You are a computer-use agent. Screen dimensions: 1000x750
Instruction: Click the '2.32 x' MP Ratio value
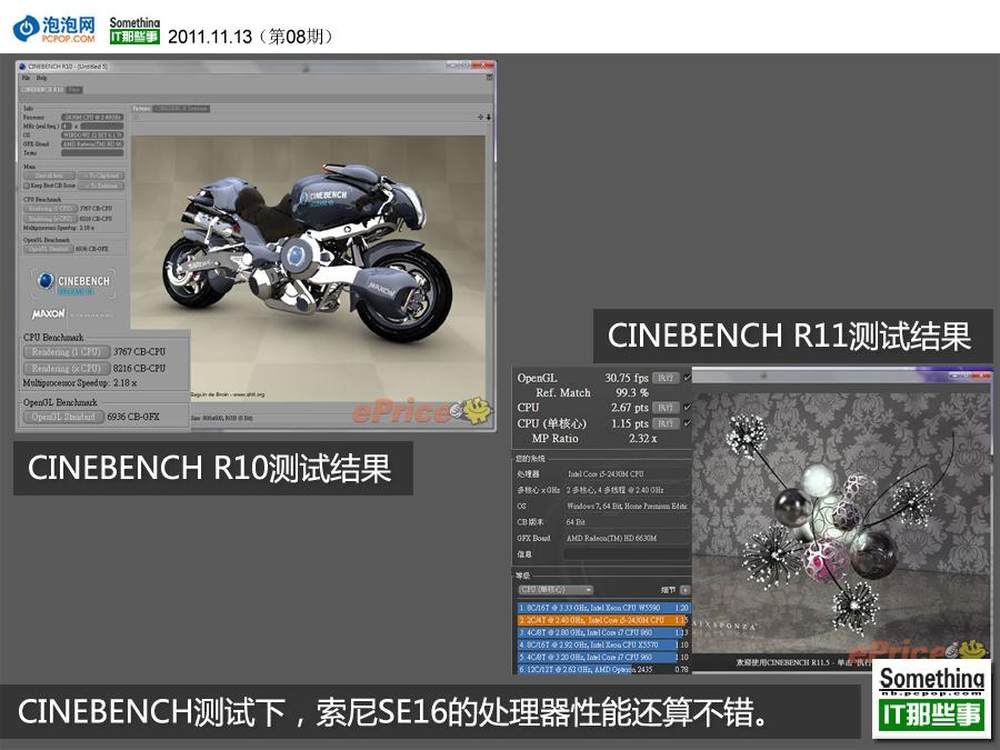(x=643, y=439)
